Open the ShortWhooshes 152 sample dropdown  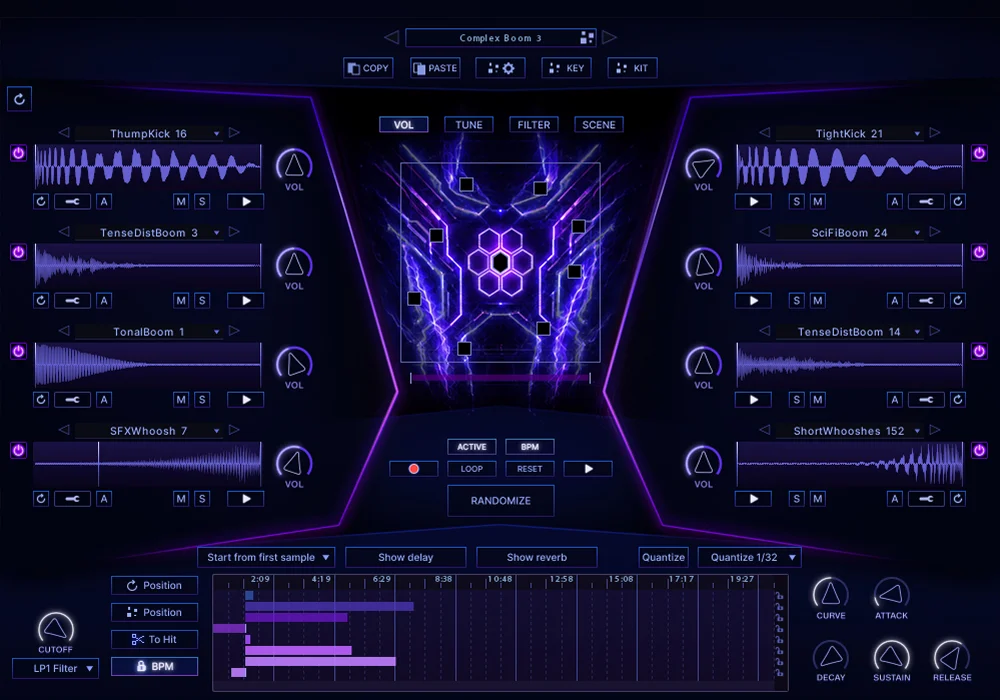917,432
